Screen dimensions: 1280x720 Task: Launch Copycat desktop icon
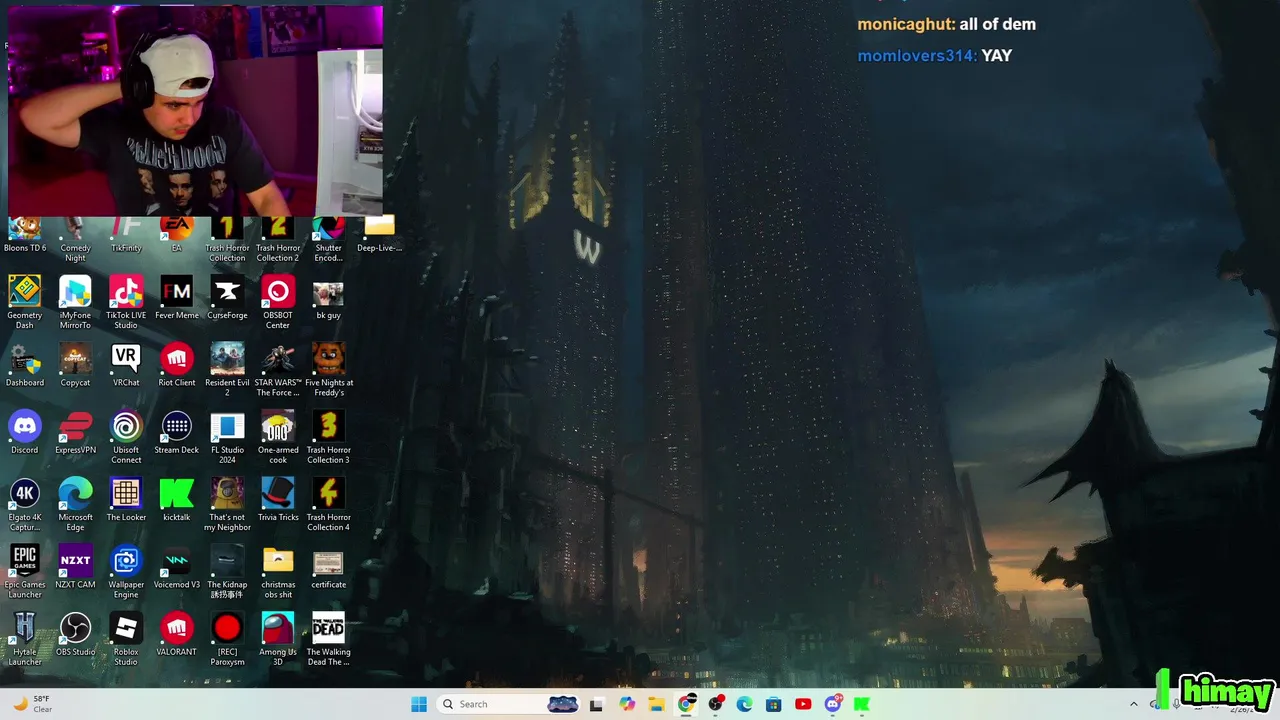click(x=75, y=365)
